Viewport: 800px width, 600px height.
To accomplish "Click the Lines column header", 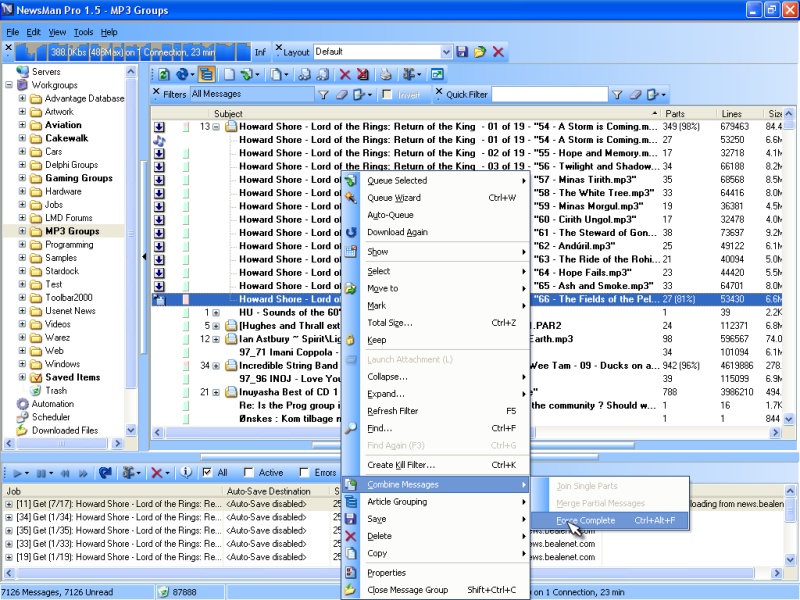I will 740,113.
